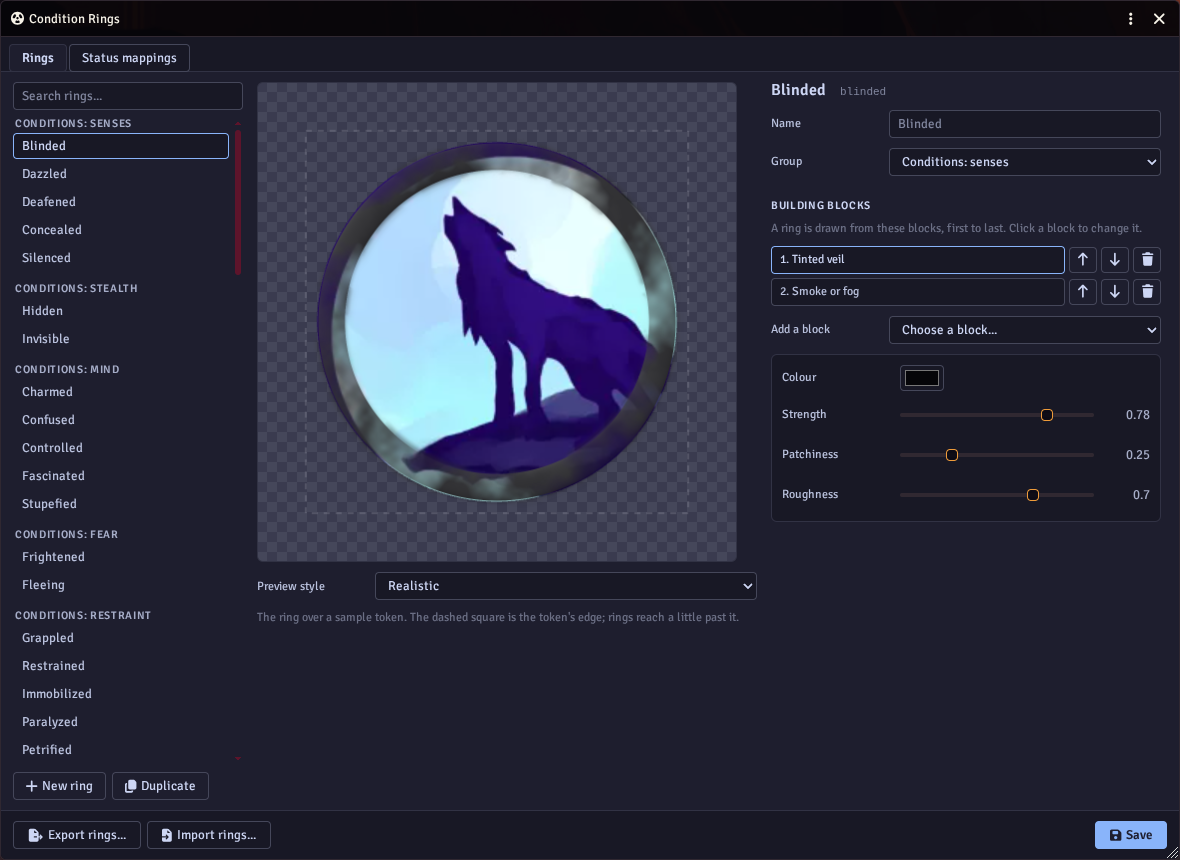This screenshot has height=860, width=1180.
Task: Select the Silenced ring
Action: click(120, 257)
